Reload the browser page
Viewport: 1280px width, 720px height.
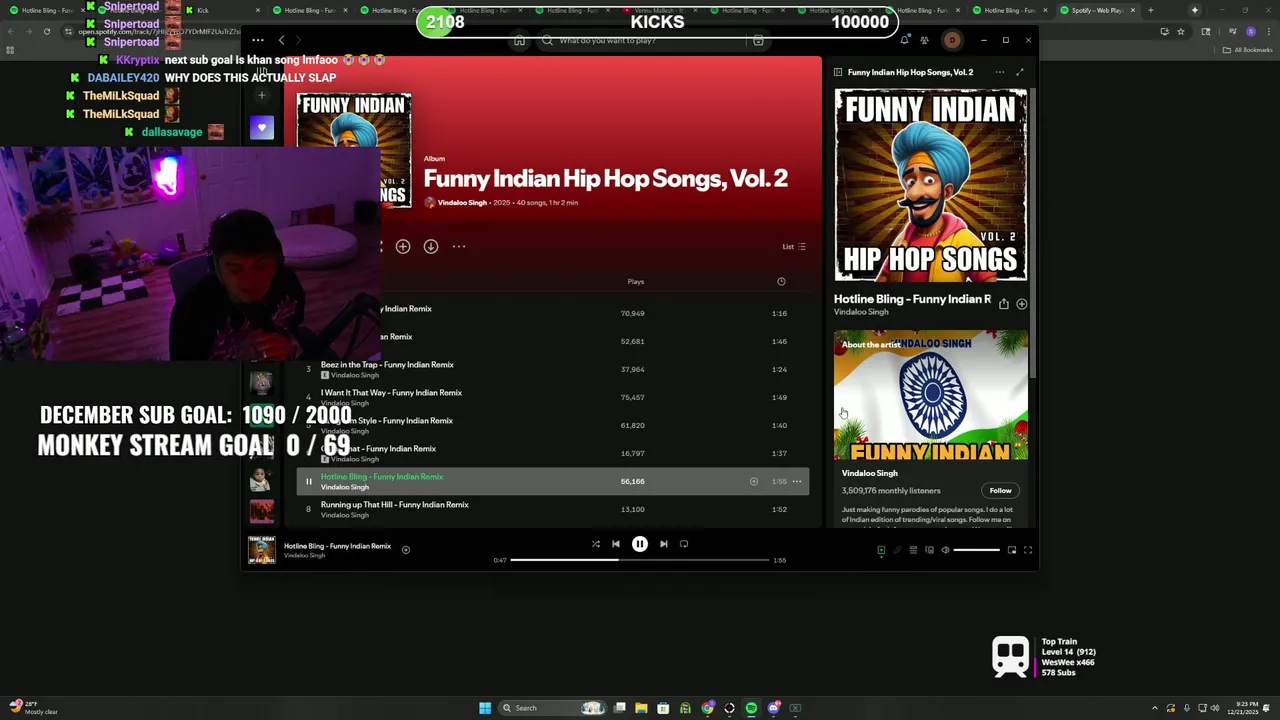pyautogui.click(x=47, y=31)
